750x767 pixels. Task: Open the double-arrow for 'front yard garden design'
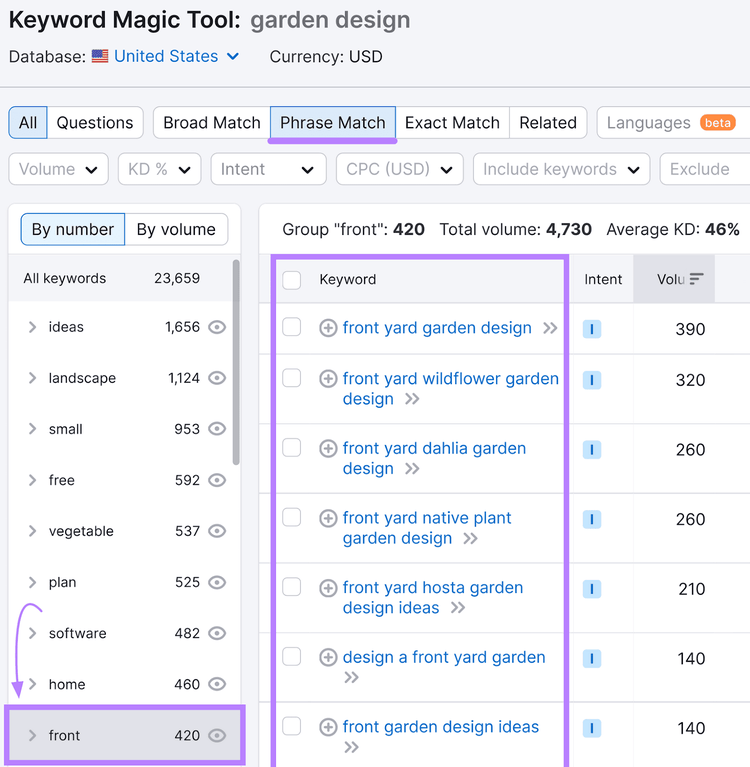point(550,328)
